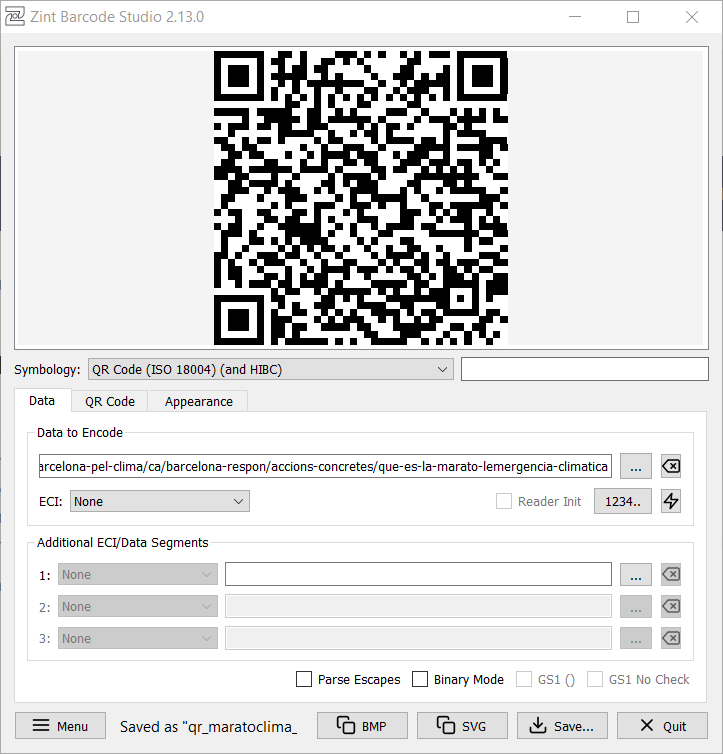723x754 pixels.
Task: Expand the Symbology dropdown list
Action: click(x=270, y=370)
